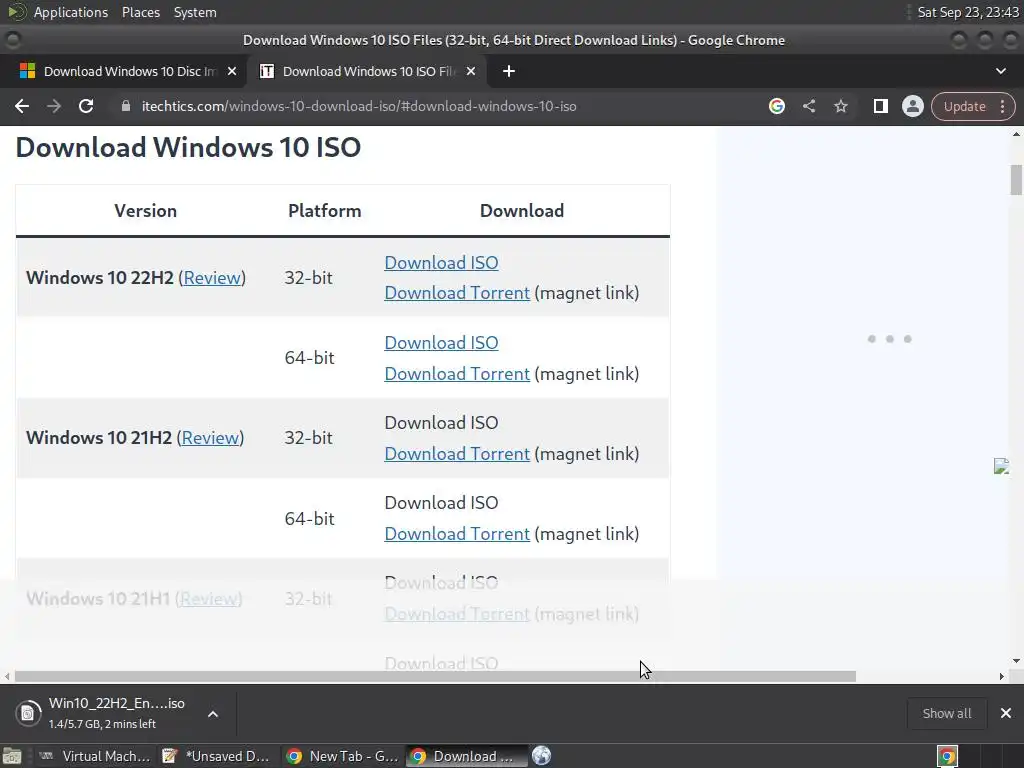The image size is (1024, 768).
Task: Select the Download Chrome taskbar window
Action: coord(465,756)
